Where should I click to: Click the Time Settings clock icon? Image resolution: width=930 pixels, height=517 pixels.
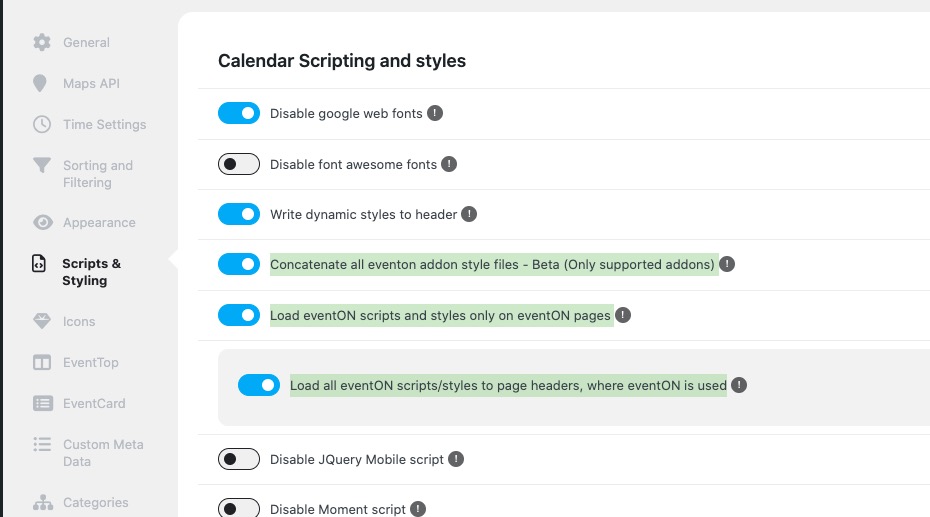(42, 125)
